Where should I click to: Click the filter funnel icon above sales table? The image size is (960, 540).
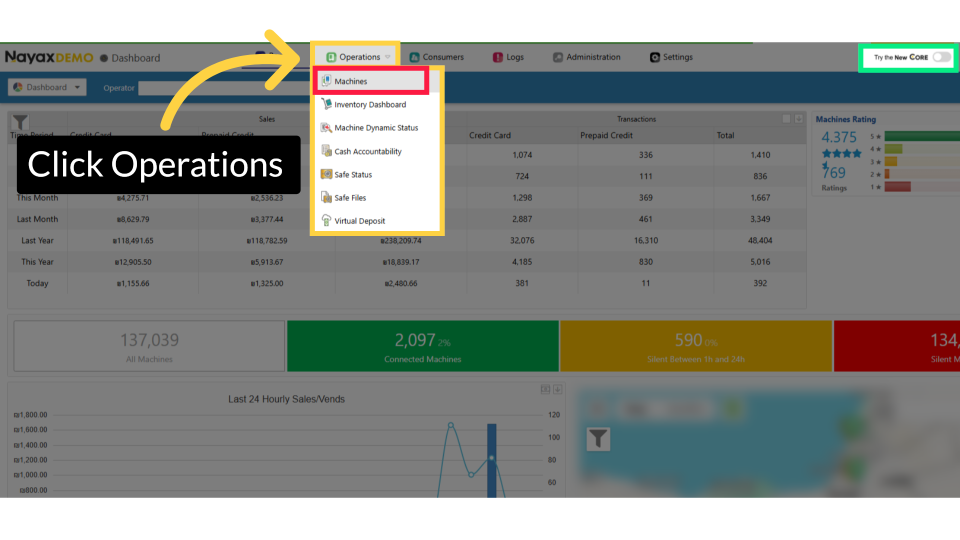pos(20,123)
